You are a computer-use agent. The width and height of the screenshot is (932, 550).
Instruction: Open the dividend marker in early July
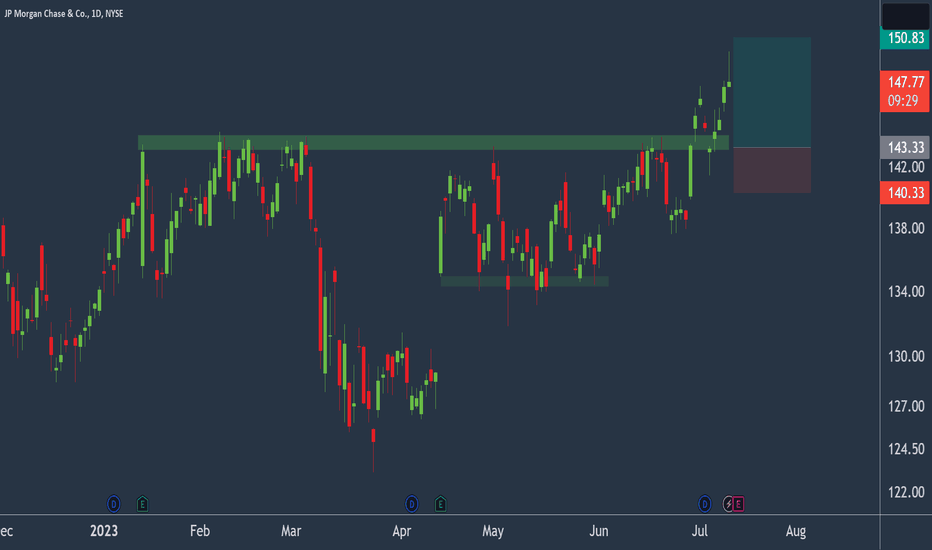(704, 504)
